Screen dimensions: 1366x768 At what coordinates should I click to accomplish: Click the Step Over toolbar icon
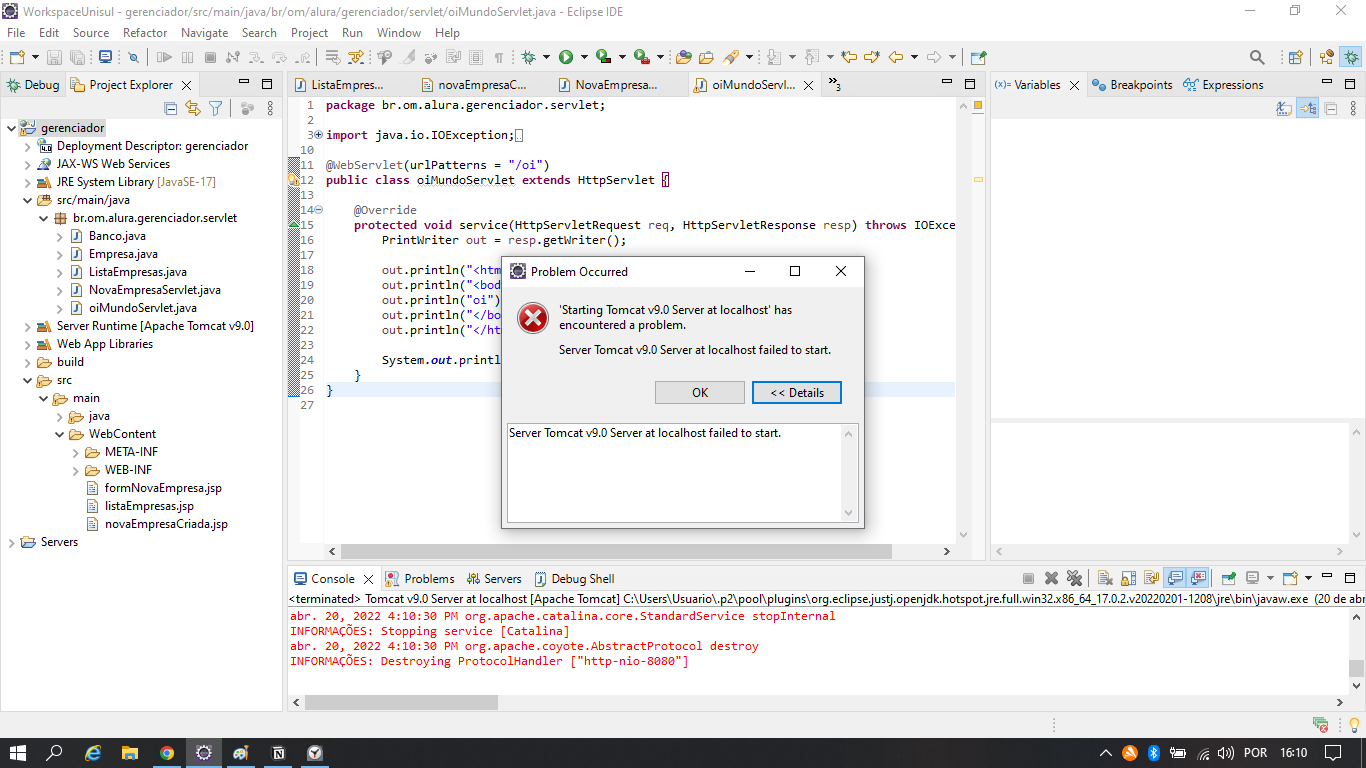pyautogui.click(x=279, y=57)
